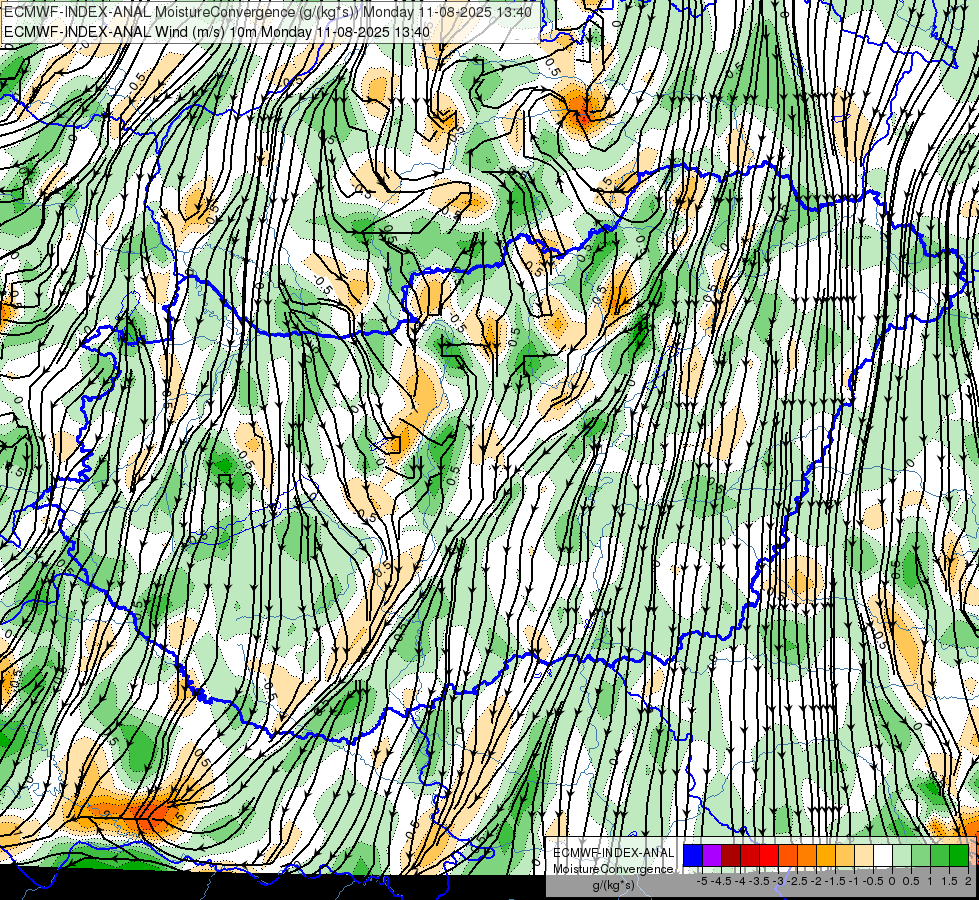979x900 pixels.
Task: Choose the palest green swatch between 0 and 0.5
Action: click(902, 856)
